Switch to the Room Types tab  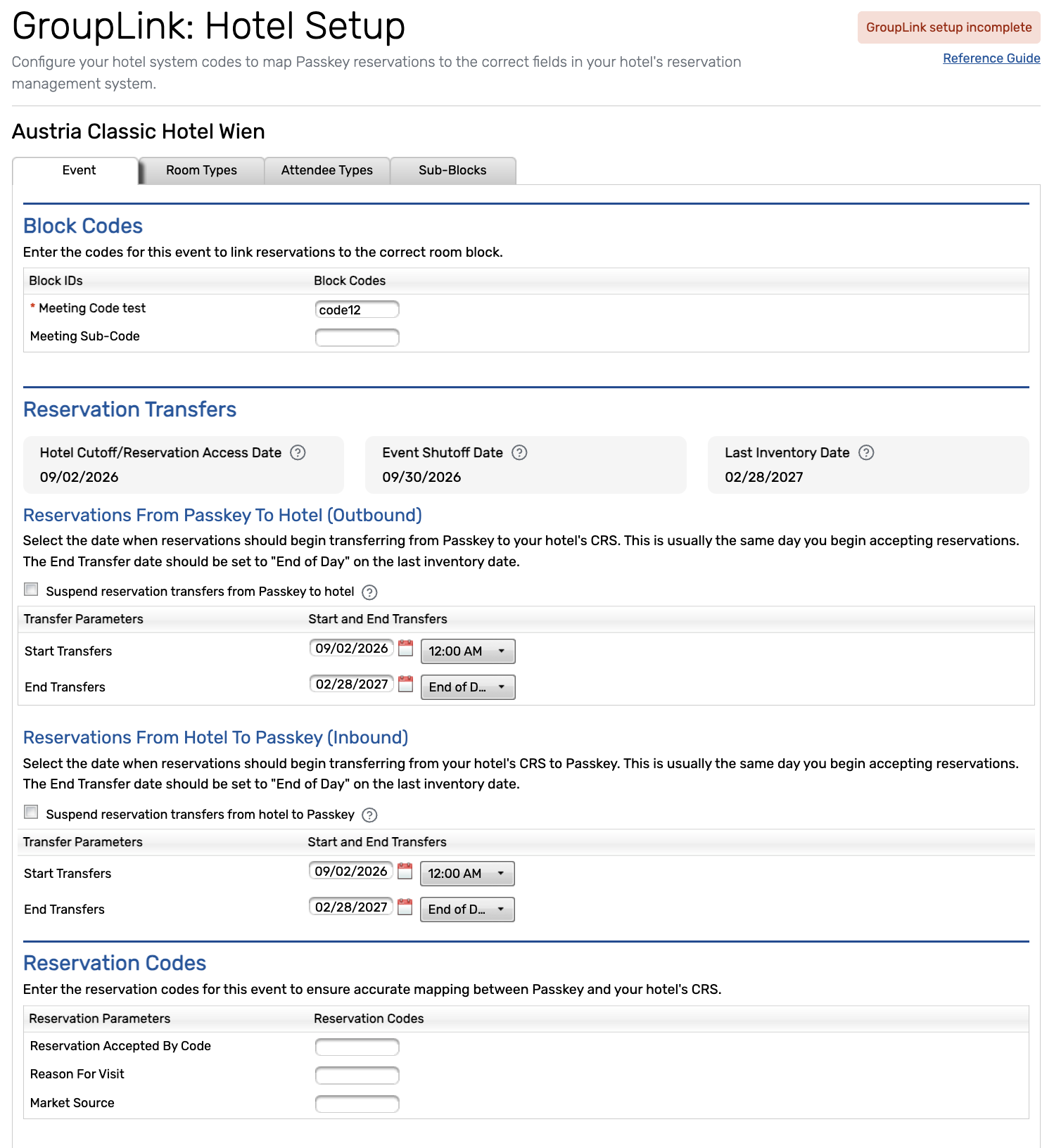point(202,170)
